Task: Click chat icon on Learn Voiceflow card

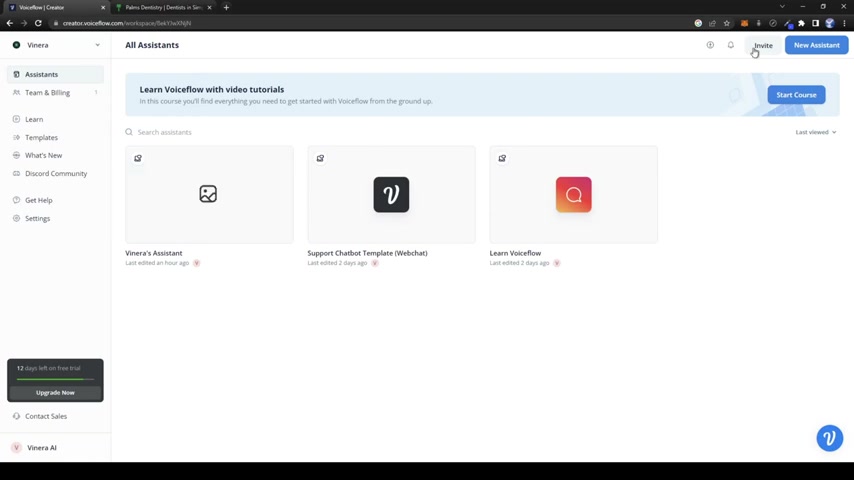Action: point(502,158)
